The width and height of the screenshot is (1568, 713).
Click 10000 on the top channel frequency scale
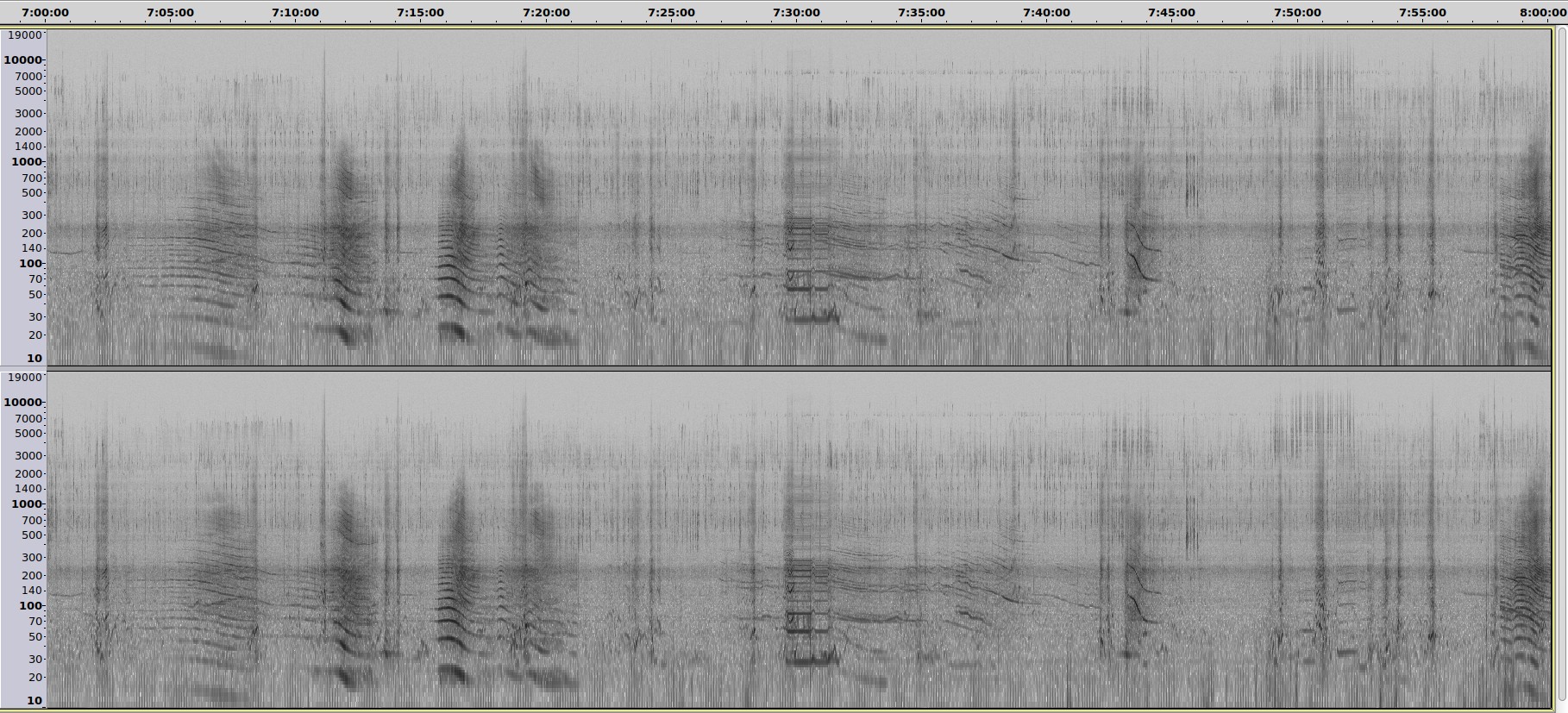pyautogui.click(x=22, y=60)
